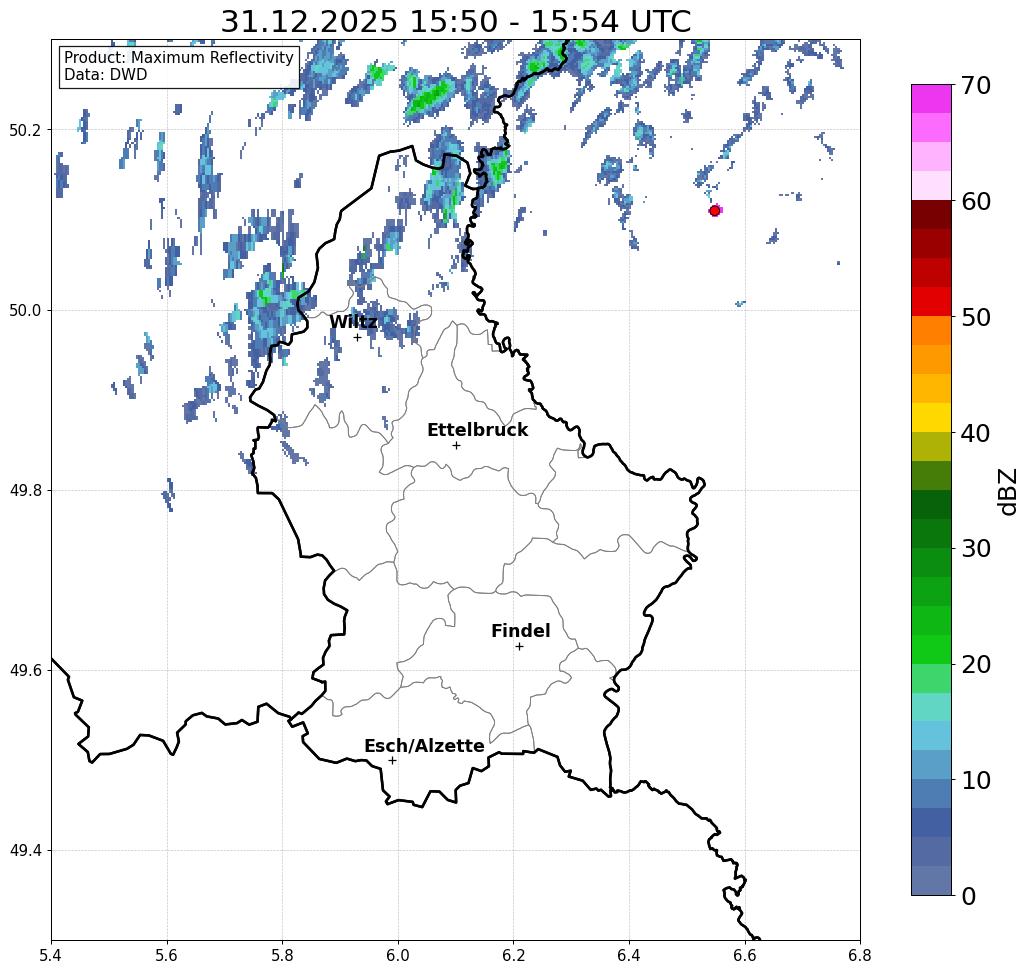
Task: Click the Ettelbruck station label
Action: pyautogui.click(x=477, y=430)
